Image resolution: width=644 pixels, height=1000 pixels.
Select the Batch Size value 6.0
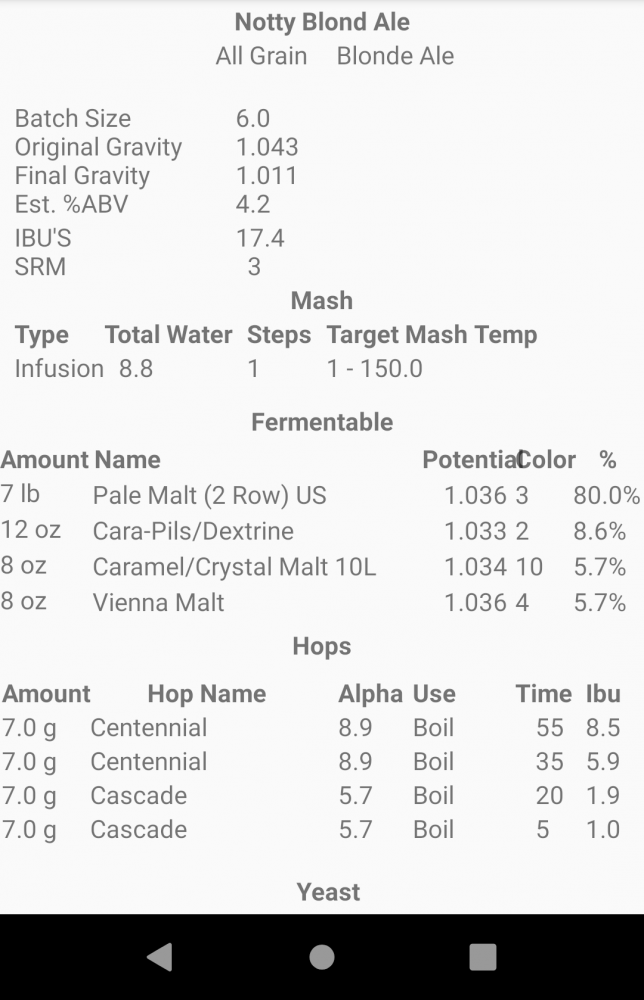click(253, 119)
